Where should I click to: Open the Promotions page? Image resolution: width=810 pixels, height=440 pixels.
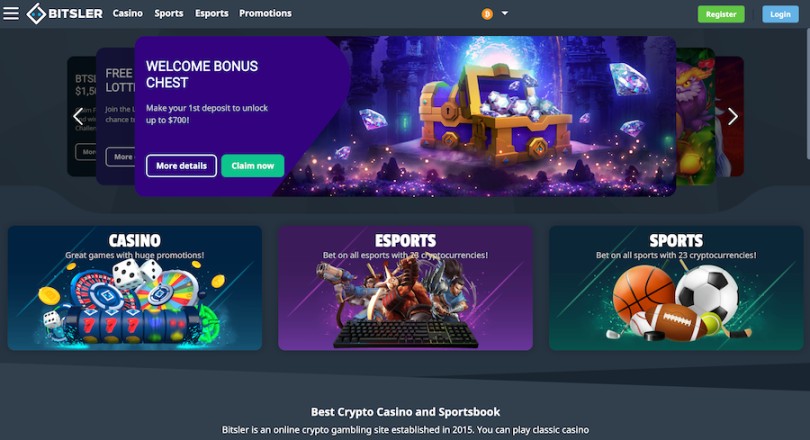click(x=265, y=13)
